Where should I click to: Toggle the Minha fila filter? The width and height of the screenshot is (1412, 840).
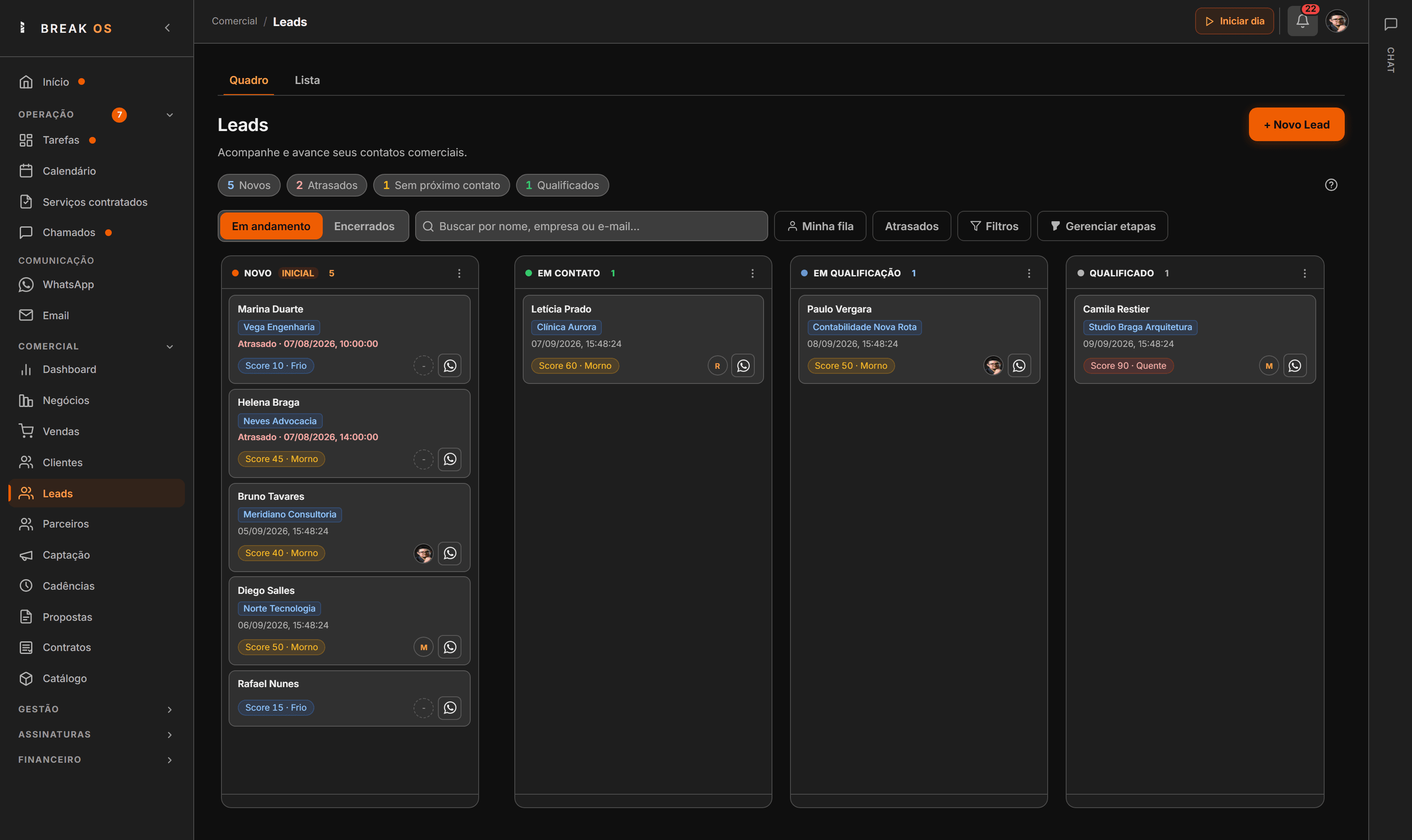(x=820, y=226)
